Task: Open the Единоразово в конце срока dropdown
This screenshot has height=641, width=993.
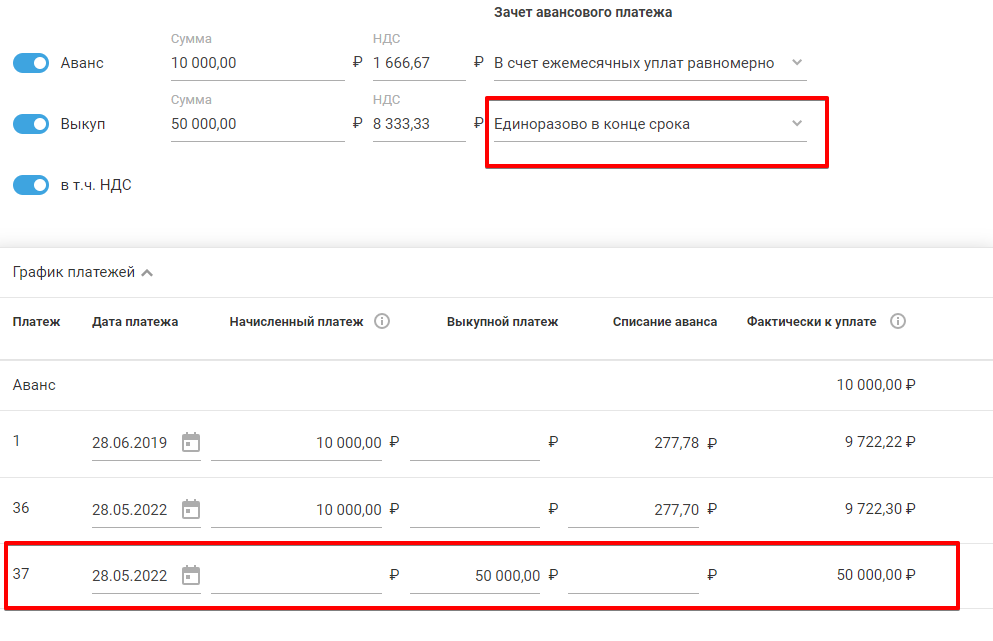Action: coord(649,124)
